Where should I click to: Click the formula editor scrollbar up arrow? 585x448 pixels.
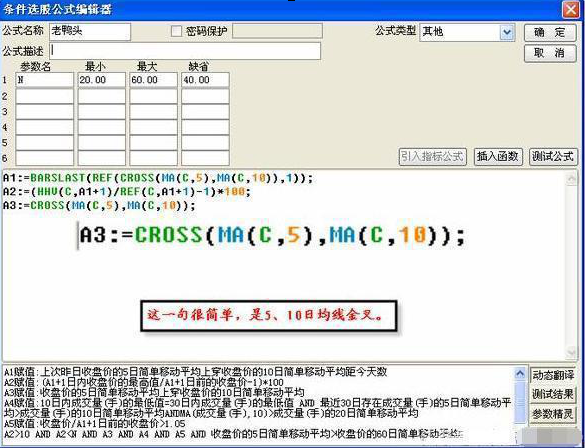pos(571,179)
